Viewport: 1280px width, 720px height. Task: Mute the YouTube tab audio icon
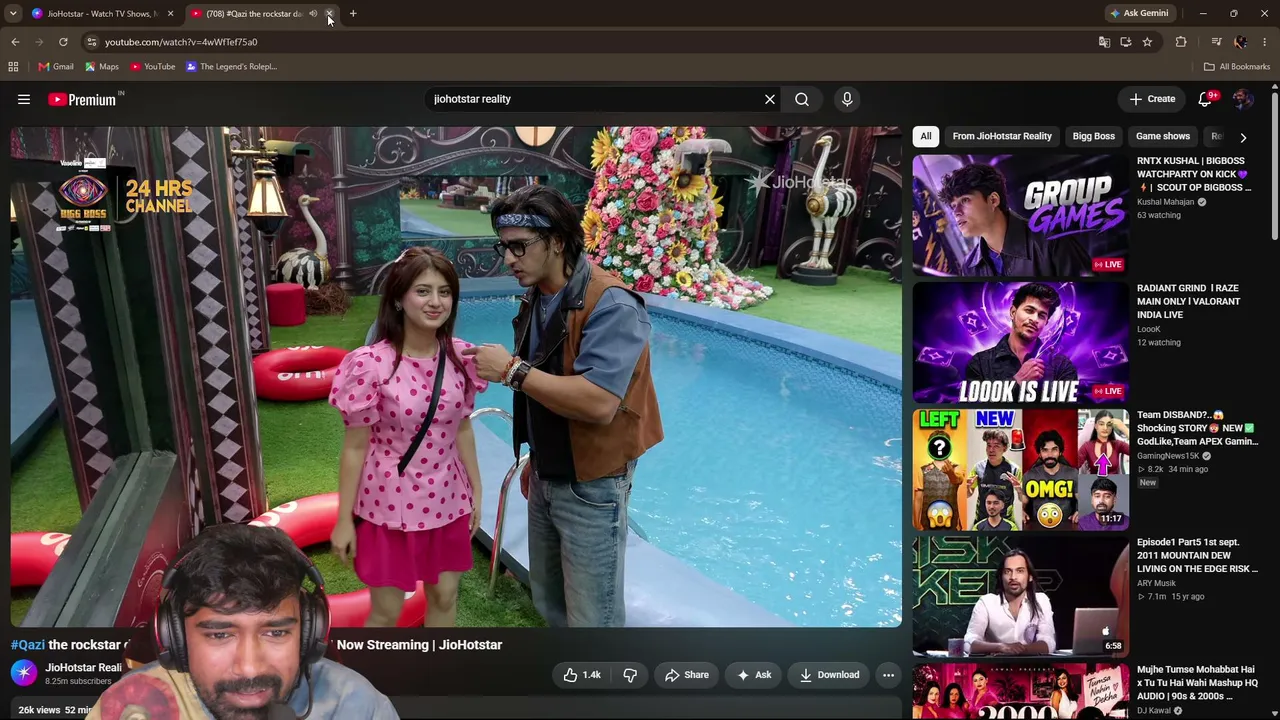point(313,14)
